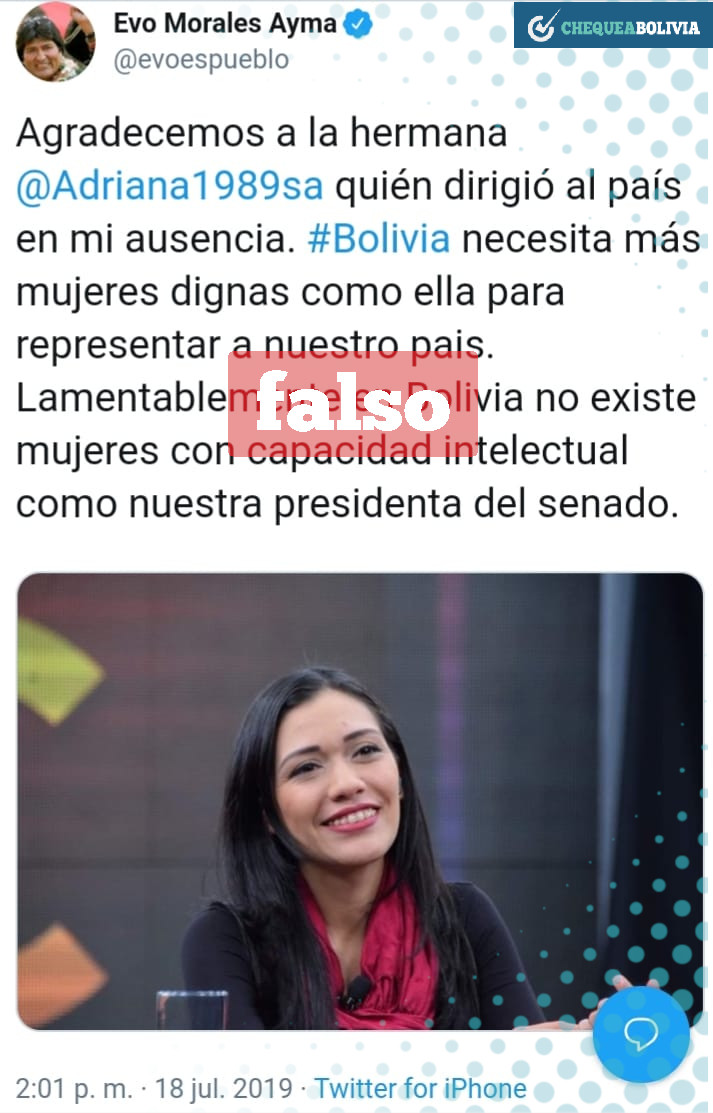This screenshot has width=713, height=1113.
Task: Click the lapel microphone in the photo
Action: tap(355, 989)
